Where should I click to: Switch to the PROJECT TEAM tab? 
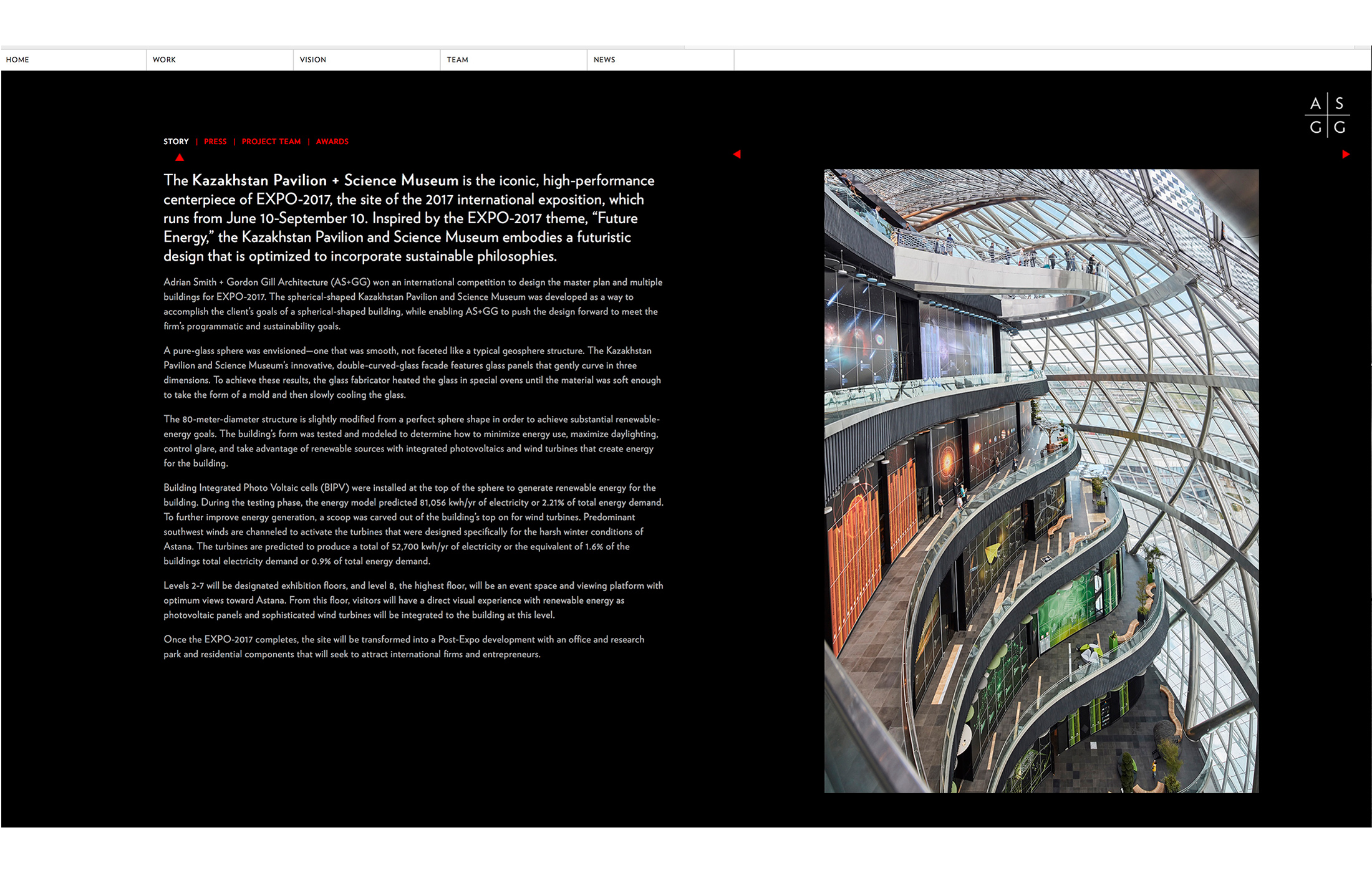[271, 142]
